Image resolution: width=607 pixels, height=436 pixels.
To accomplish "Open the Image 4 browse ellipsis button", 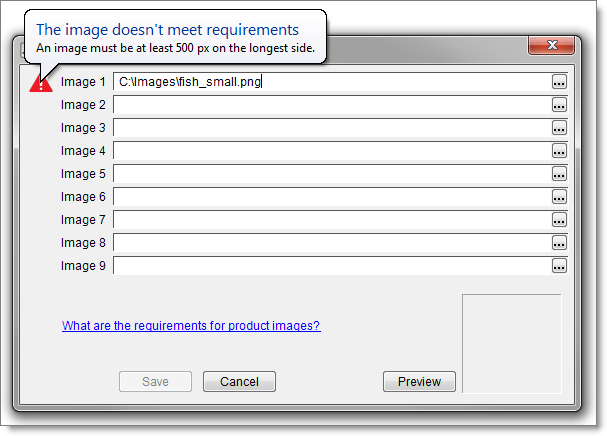I will [x=559, y=151].
